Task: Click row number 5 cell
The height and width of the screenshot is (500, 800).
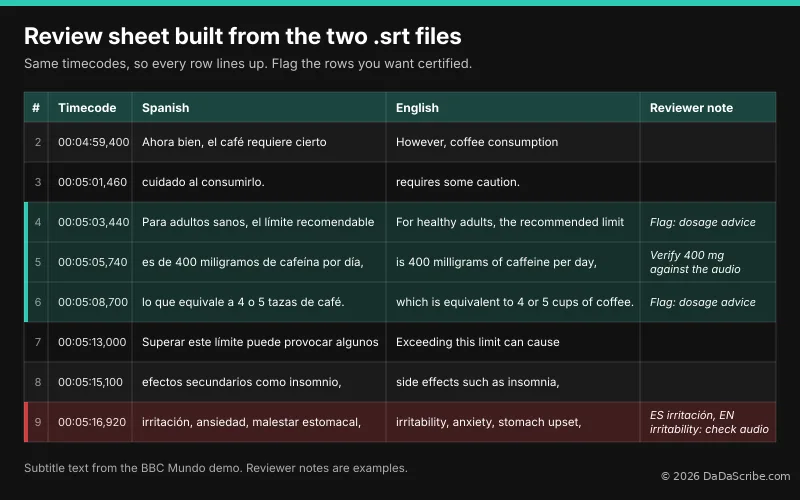Action: [x=38, y=262]
